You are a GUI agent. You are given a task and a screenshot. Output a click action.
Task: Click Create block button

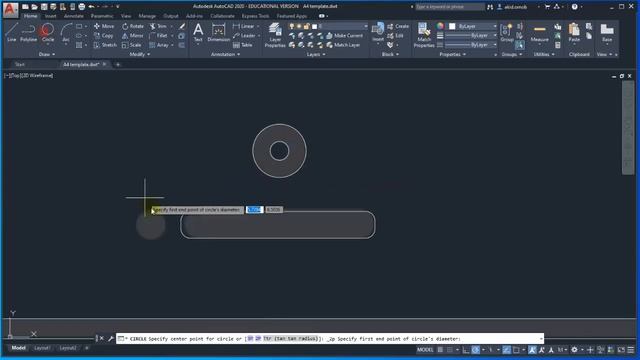[x=398, y=26]
